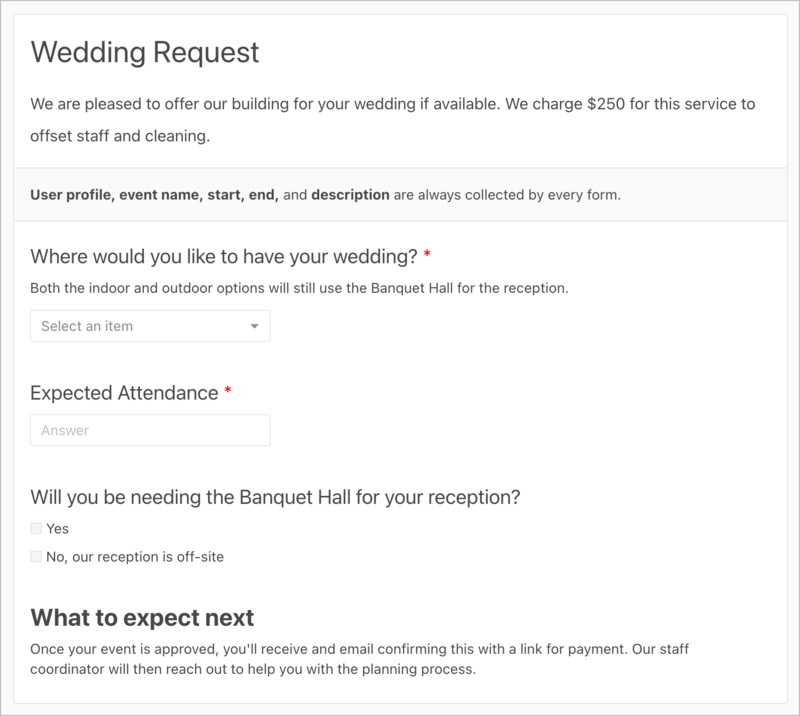The width and height of the screenshot is (800, 716).
Task: Select No, our reception is off-site
Action: point(36,556)
